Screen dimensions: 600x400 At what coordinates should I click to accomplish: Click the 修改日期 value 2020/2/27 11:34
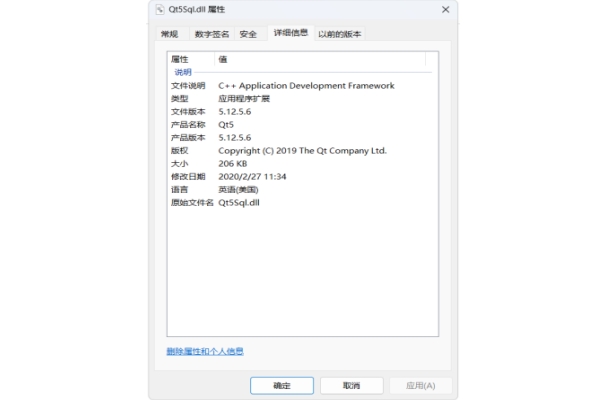252,177
